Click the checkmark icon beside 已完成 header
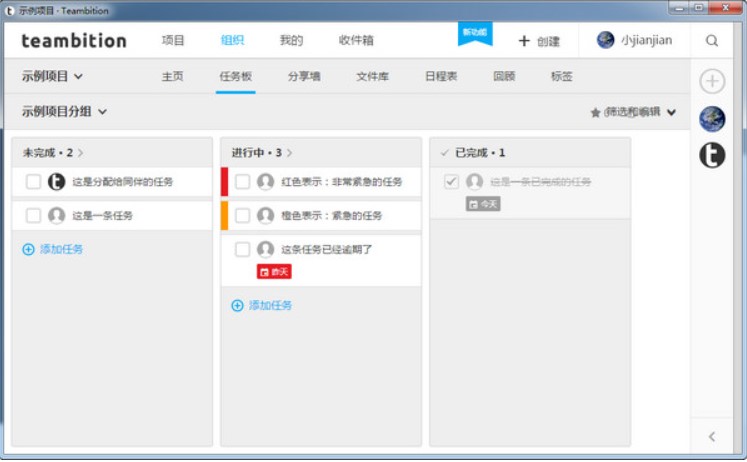The height and width of the screenshot is (462, 747). coord(445,153)
